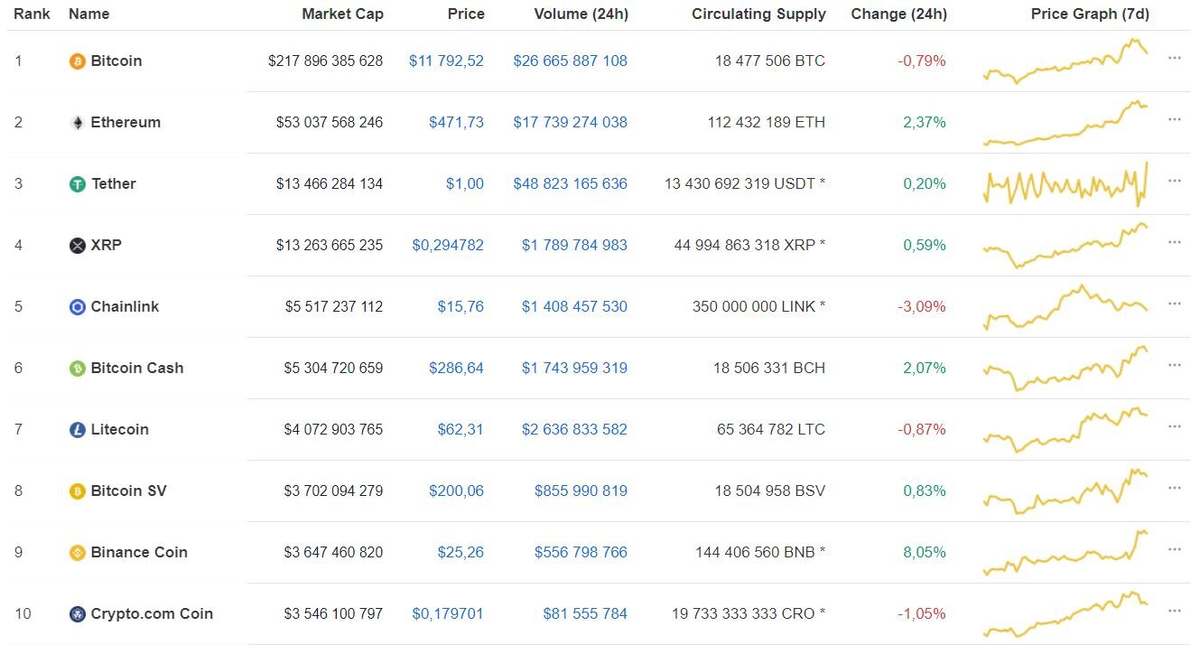
Task: Sort table by Circulating Supply header
Action: (x=759, y=14)
